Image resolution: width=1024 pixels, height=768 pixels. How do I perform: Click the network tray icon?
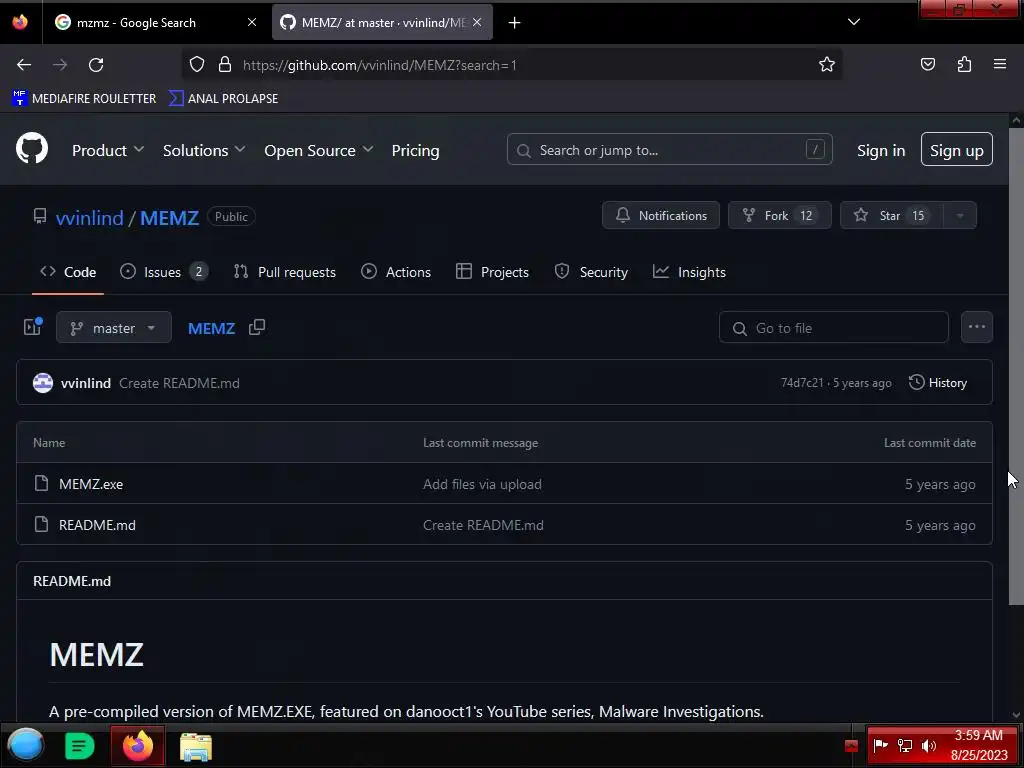904,746
